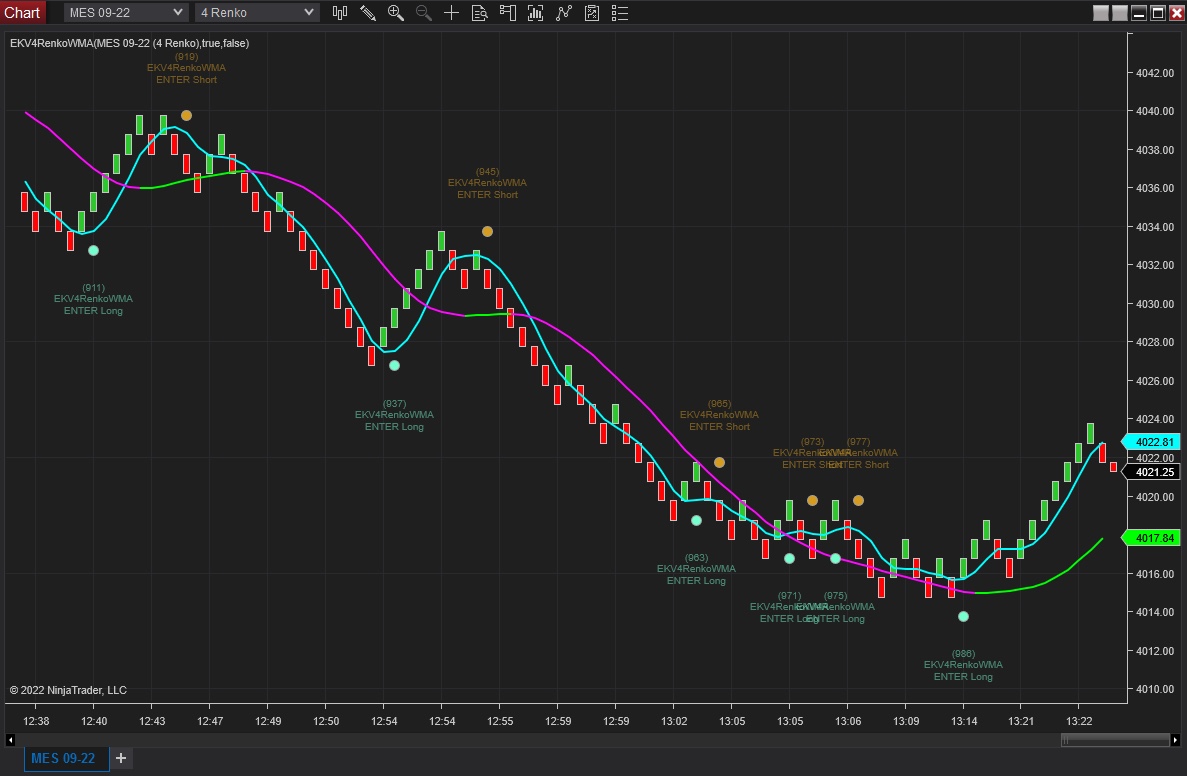Open the Indicators bar-chart icon
Screen dimensions: 1187x776
click(x=535, y=13)
